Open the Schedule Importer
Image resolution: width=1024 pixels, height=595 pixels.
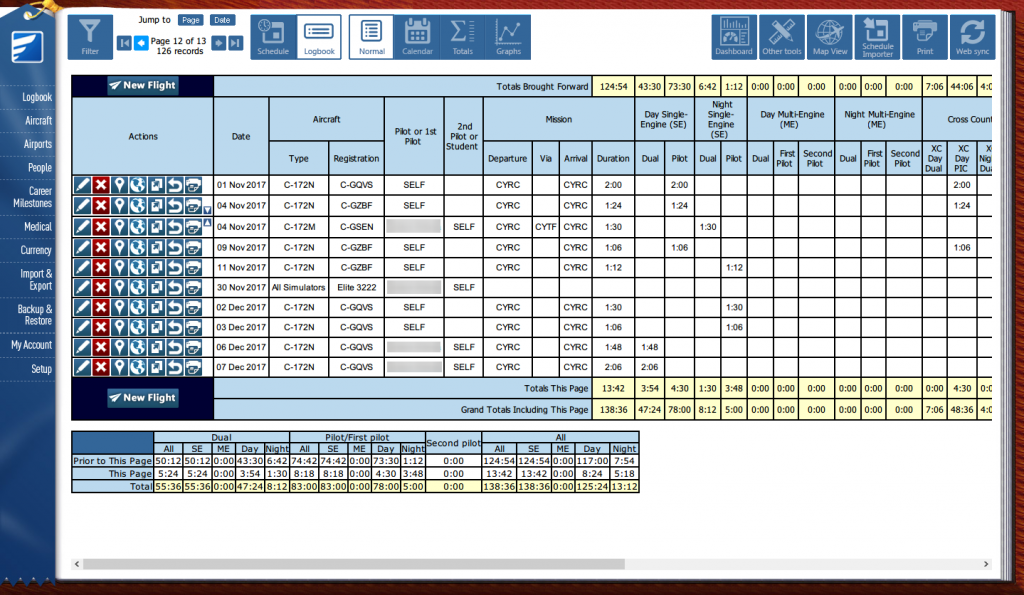[x=878, y=37]
